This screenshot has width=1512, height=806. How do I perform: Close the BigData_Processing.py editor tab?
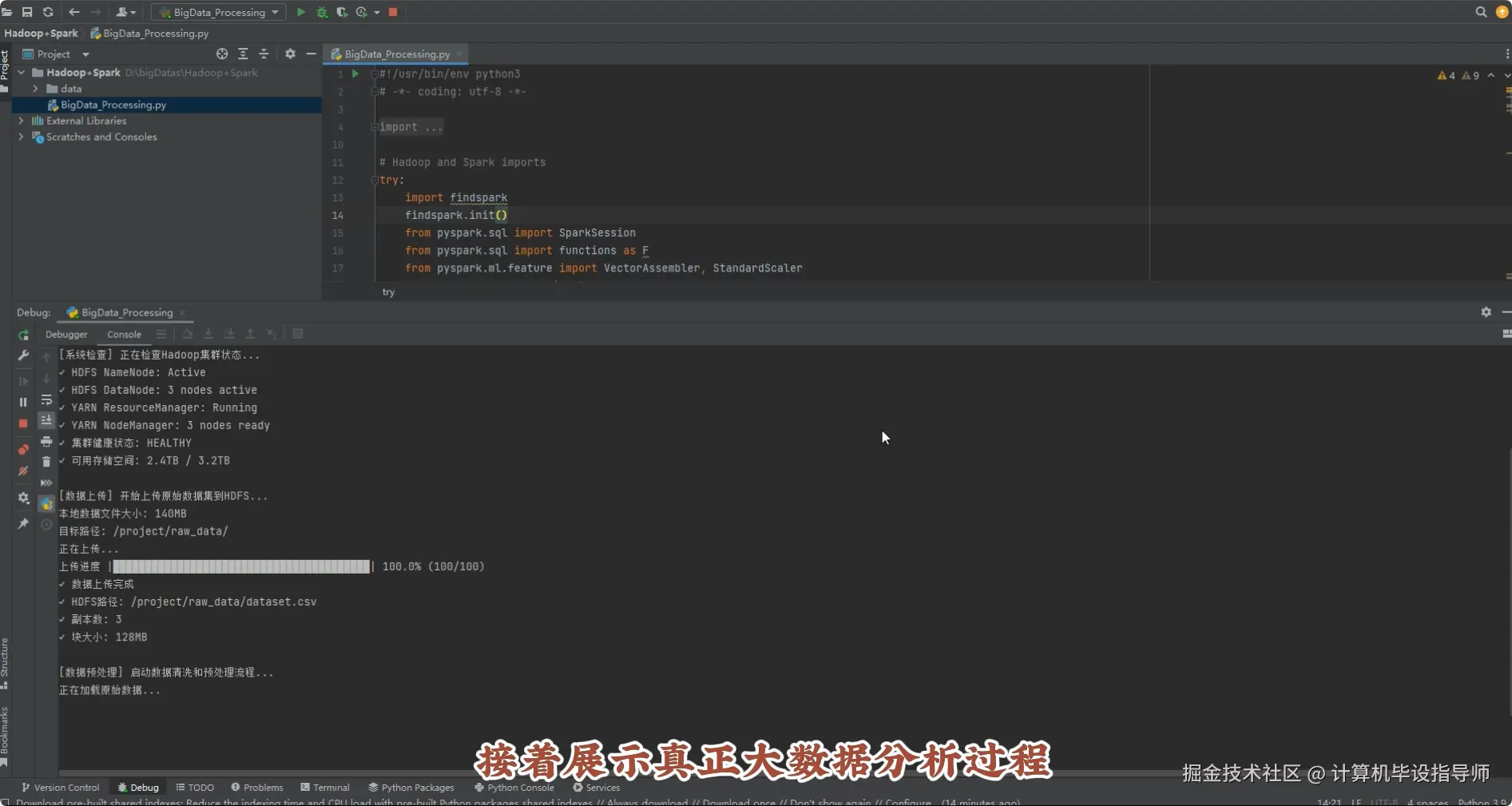(459, 54)
